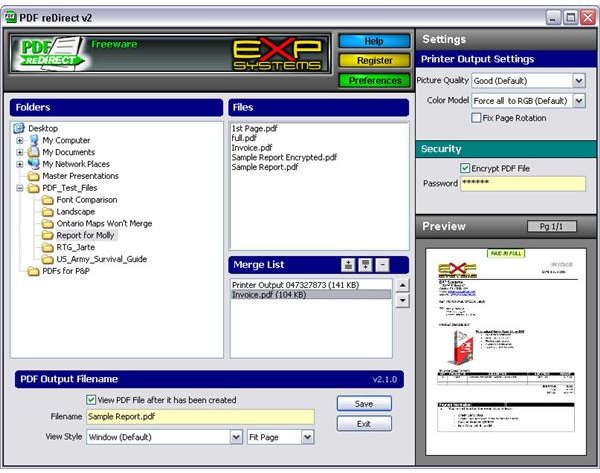Open the Picture Quality dropdown
Viewport: 600px width, 473px height.
(579, 81)
